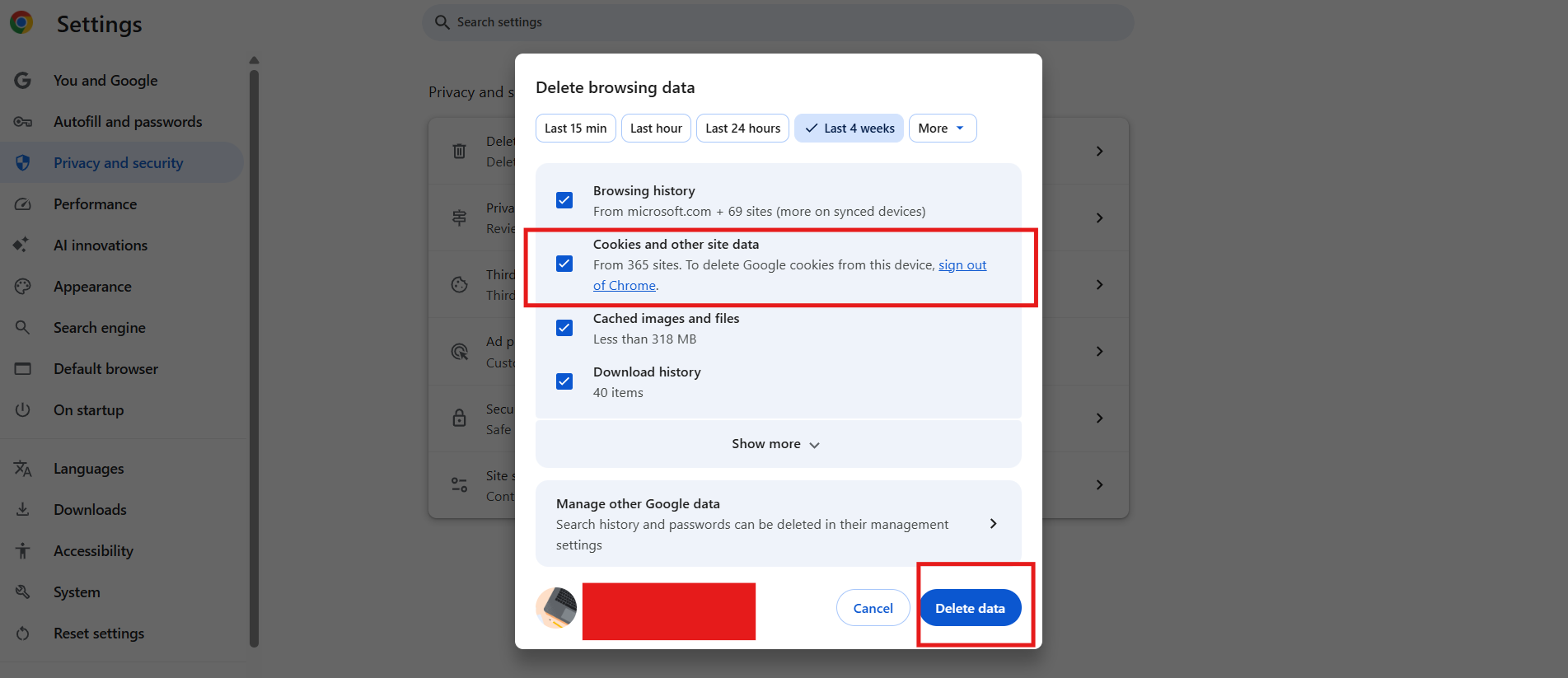Click the AI innovations sparkle icon
Viewport: 1568px width, 678px height.
pyautogui.click(x=21, y=245)
